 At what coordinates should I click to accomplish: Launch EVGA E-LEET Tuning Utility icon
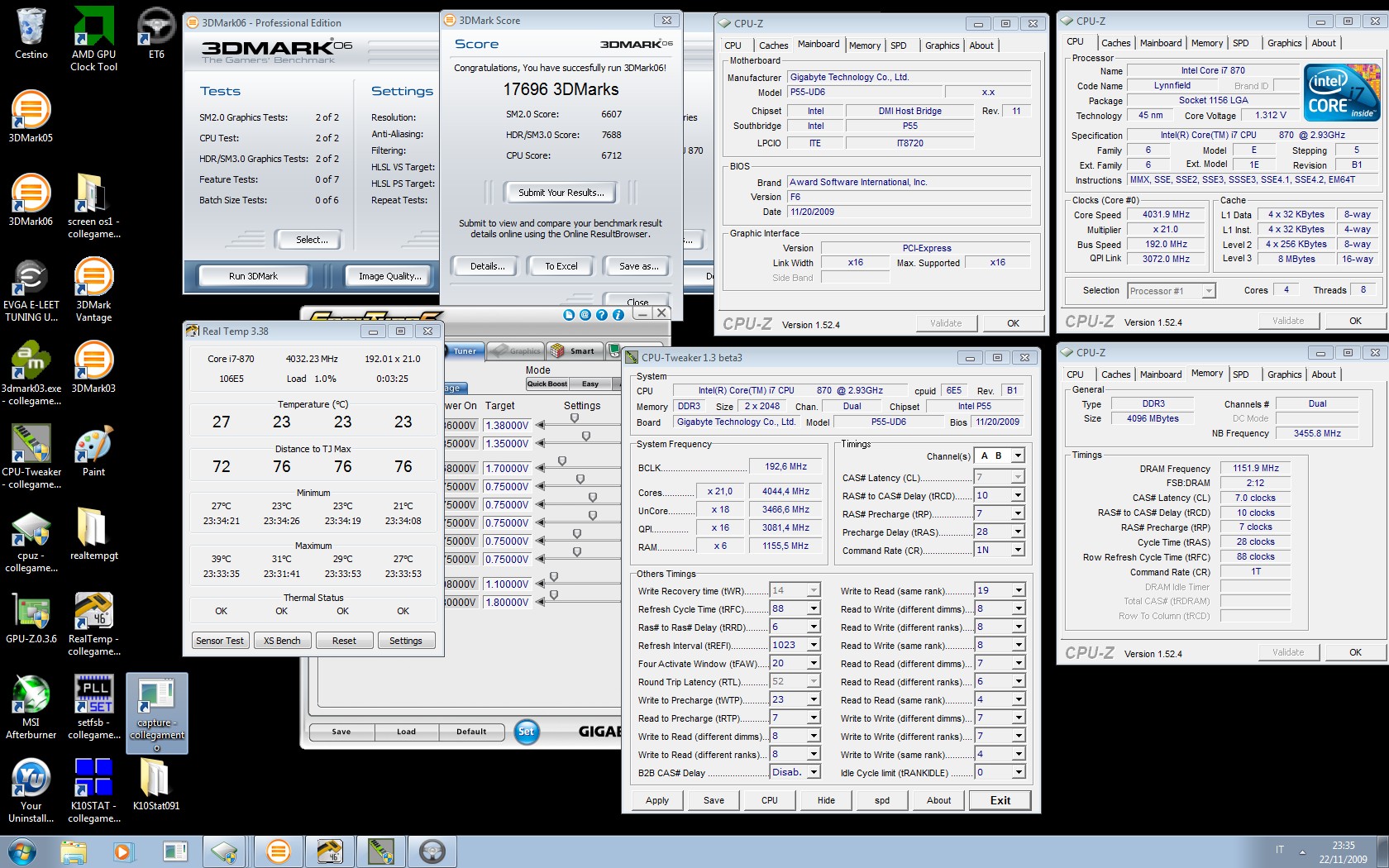tap(31, 290)
